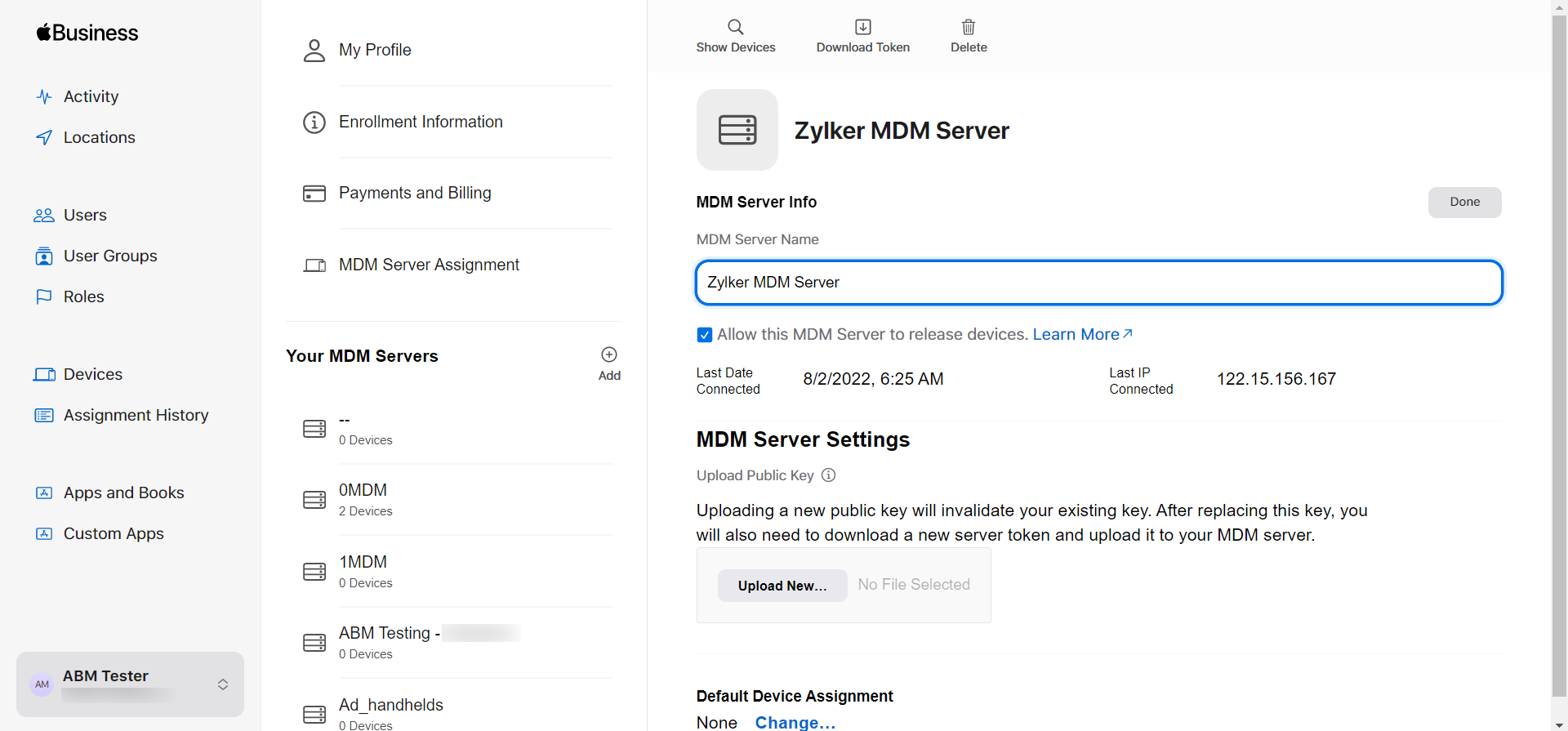Expand the ABM Tester account switcher
Screen dimensions: 1568x731
pyautogui.click(x=223, y=684)
